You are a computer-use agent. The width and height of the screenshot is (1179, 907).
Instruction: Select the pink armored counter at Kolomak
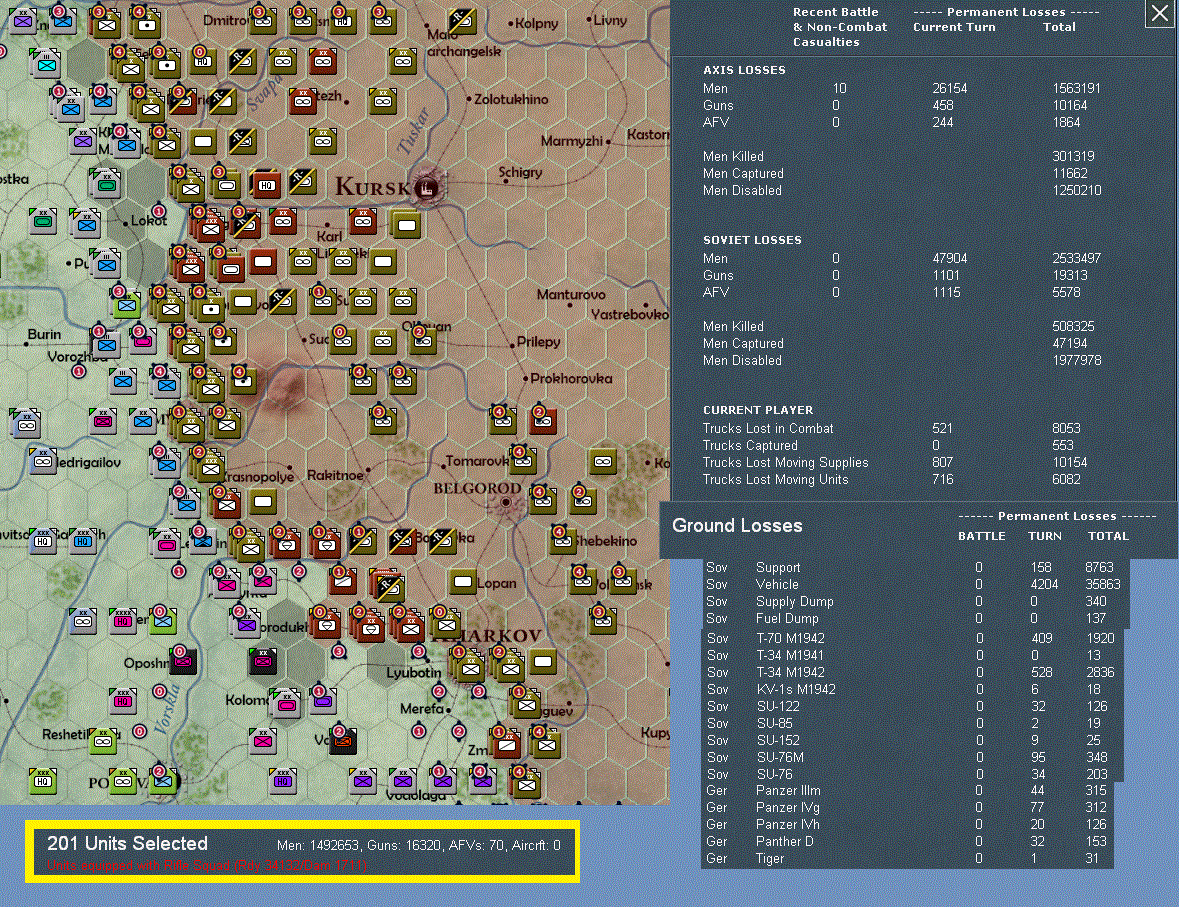[x=286, y=703]
